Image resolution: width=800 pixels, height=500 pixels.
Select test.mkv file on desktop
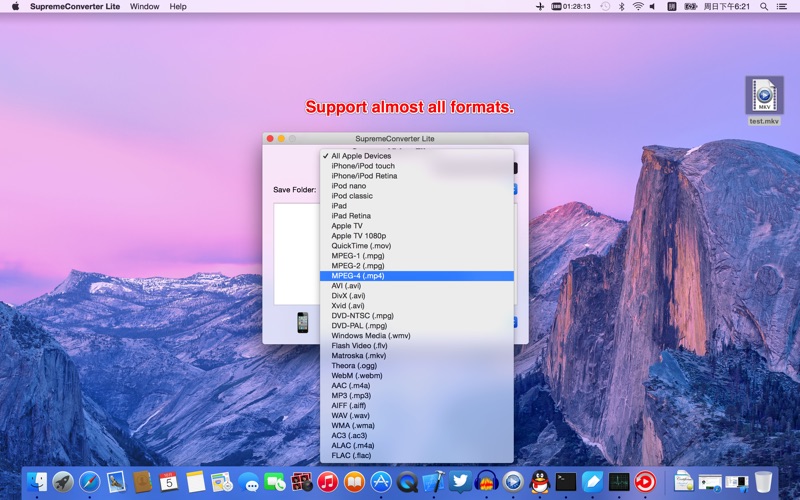(764, 101)
